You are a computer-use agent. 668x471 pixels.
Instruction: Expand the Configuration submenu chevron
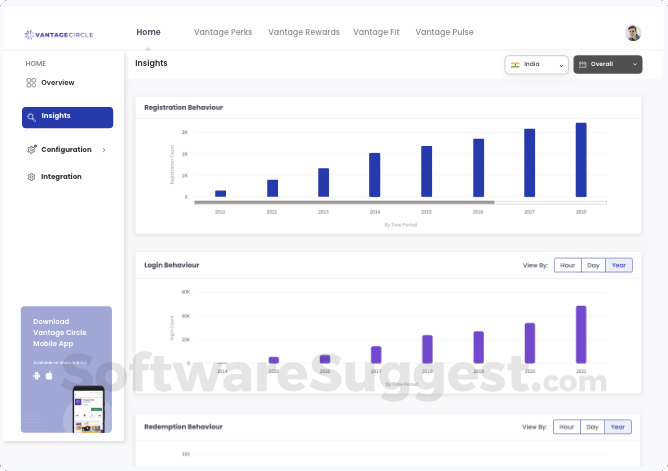pos(104,150)
